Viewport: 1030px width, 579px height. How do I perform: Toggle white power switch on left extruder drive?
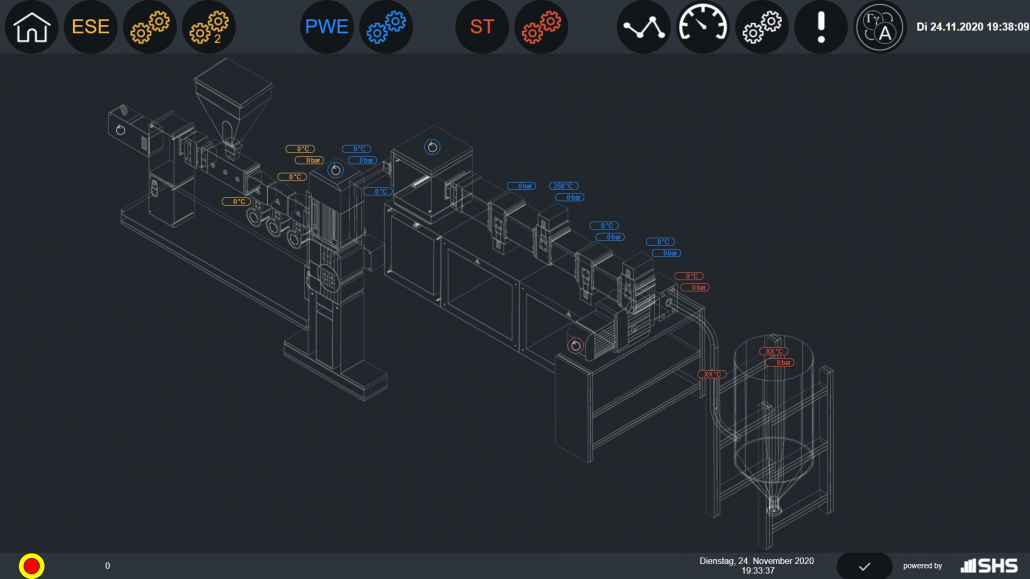pos(120,130)
